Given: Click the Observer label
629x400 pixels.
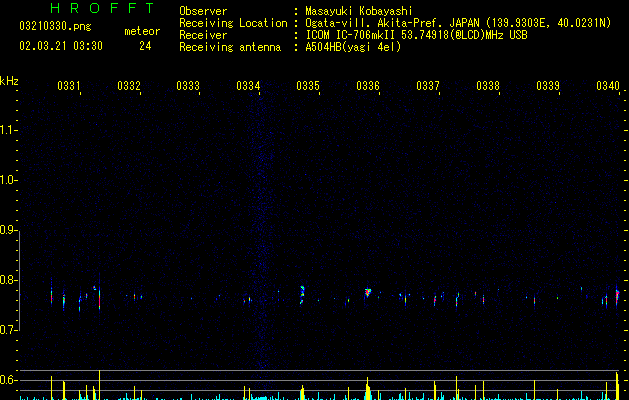Looking at the screenshot, I should pyautogui.click(x=203, y=11).
